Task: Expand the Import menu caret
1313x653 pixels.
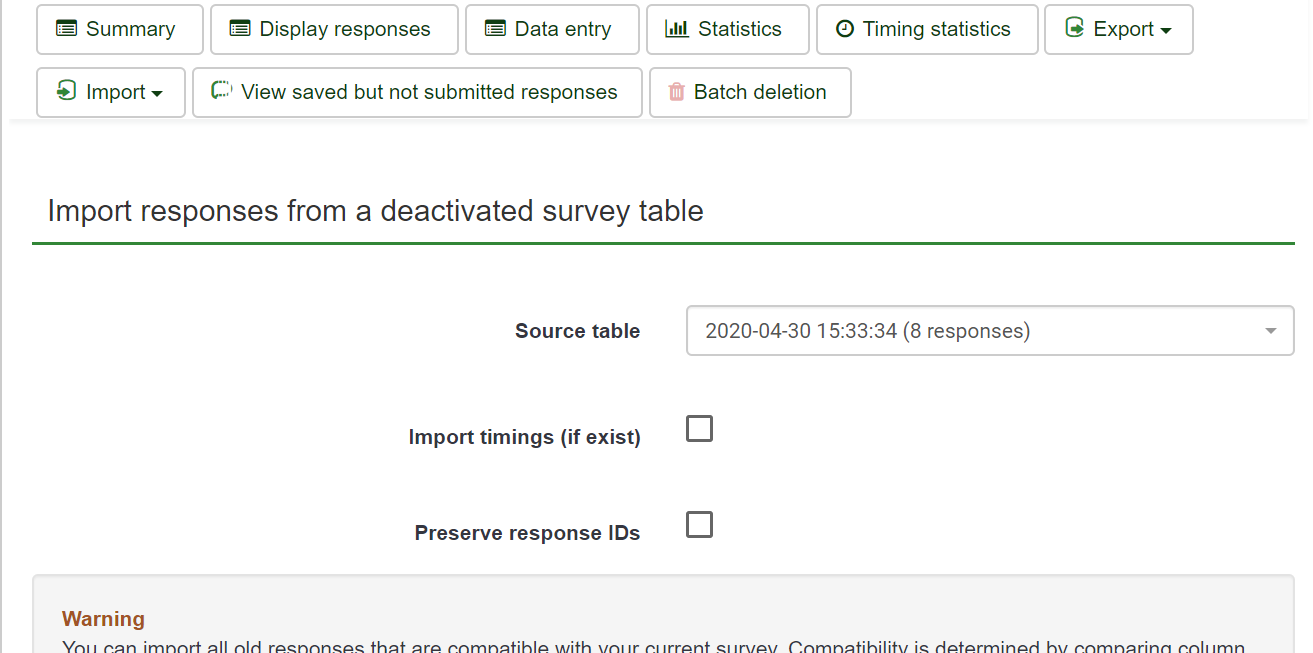Action: [157, 94]
